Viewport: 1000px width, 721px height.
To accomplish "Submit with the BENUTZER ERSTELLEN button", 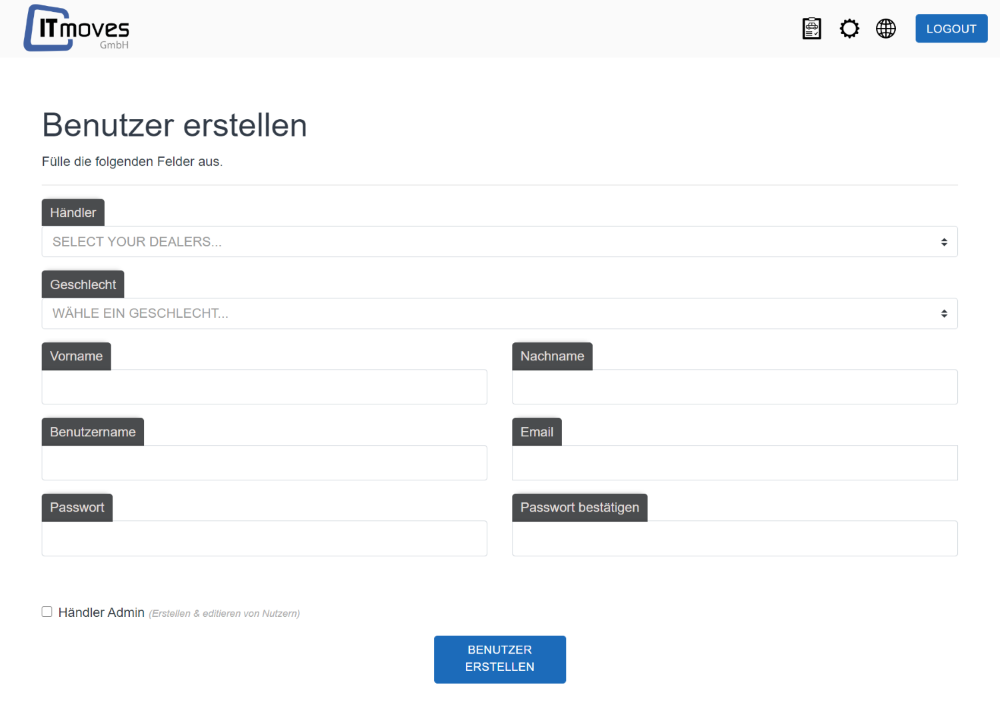I will click(499, 659).
